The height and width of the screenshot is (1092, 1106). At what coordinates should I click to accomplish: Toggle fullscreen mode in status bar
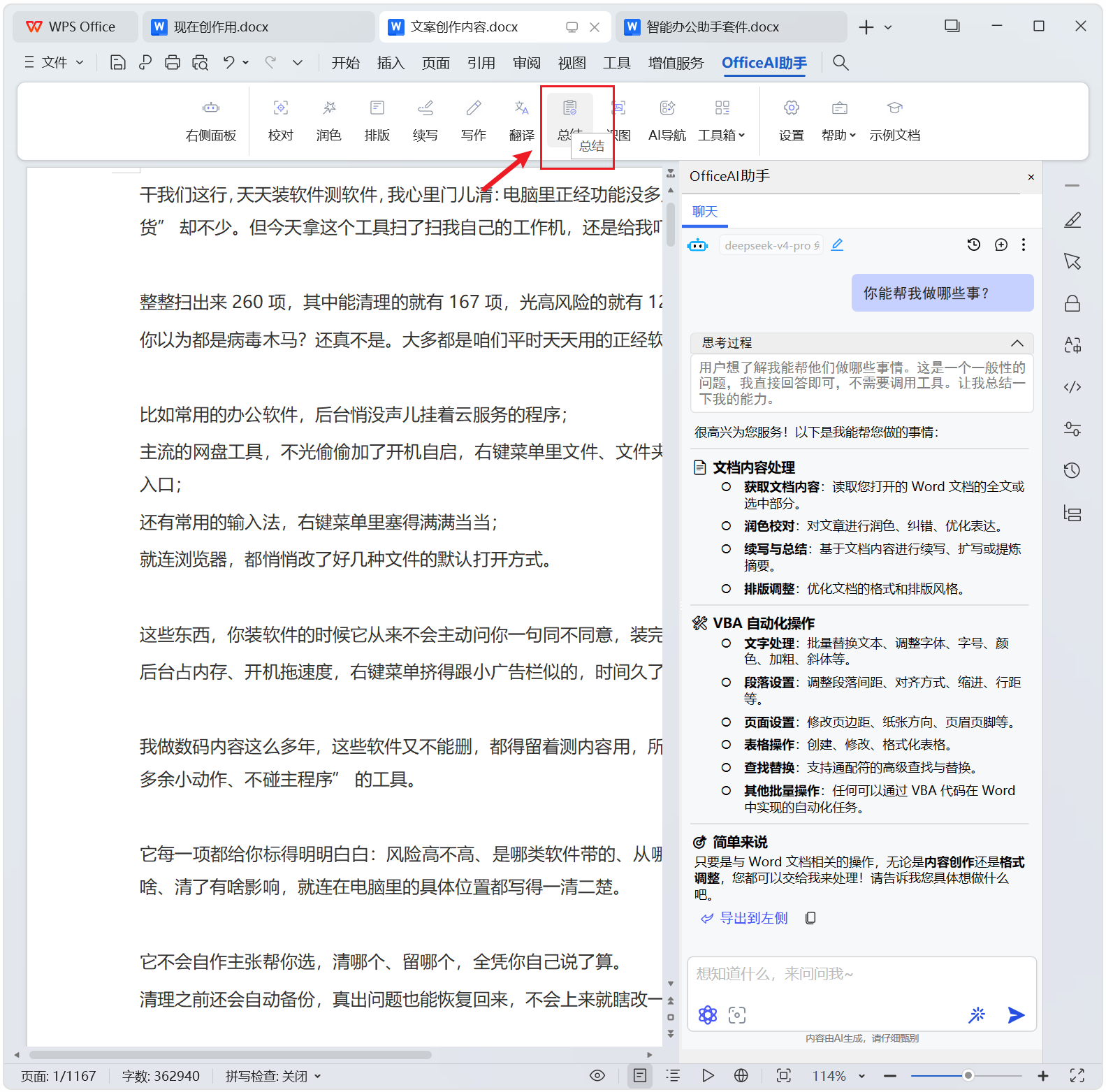[1077, 1075]
